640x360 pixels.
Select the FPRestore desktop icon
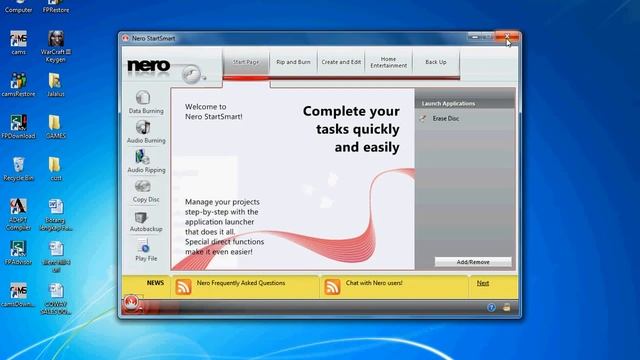click(x=56, y=7)
